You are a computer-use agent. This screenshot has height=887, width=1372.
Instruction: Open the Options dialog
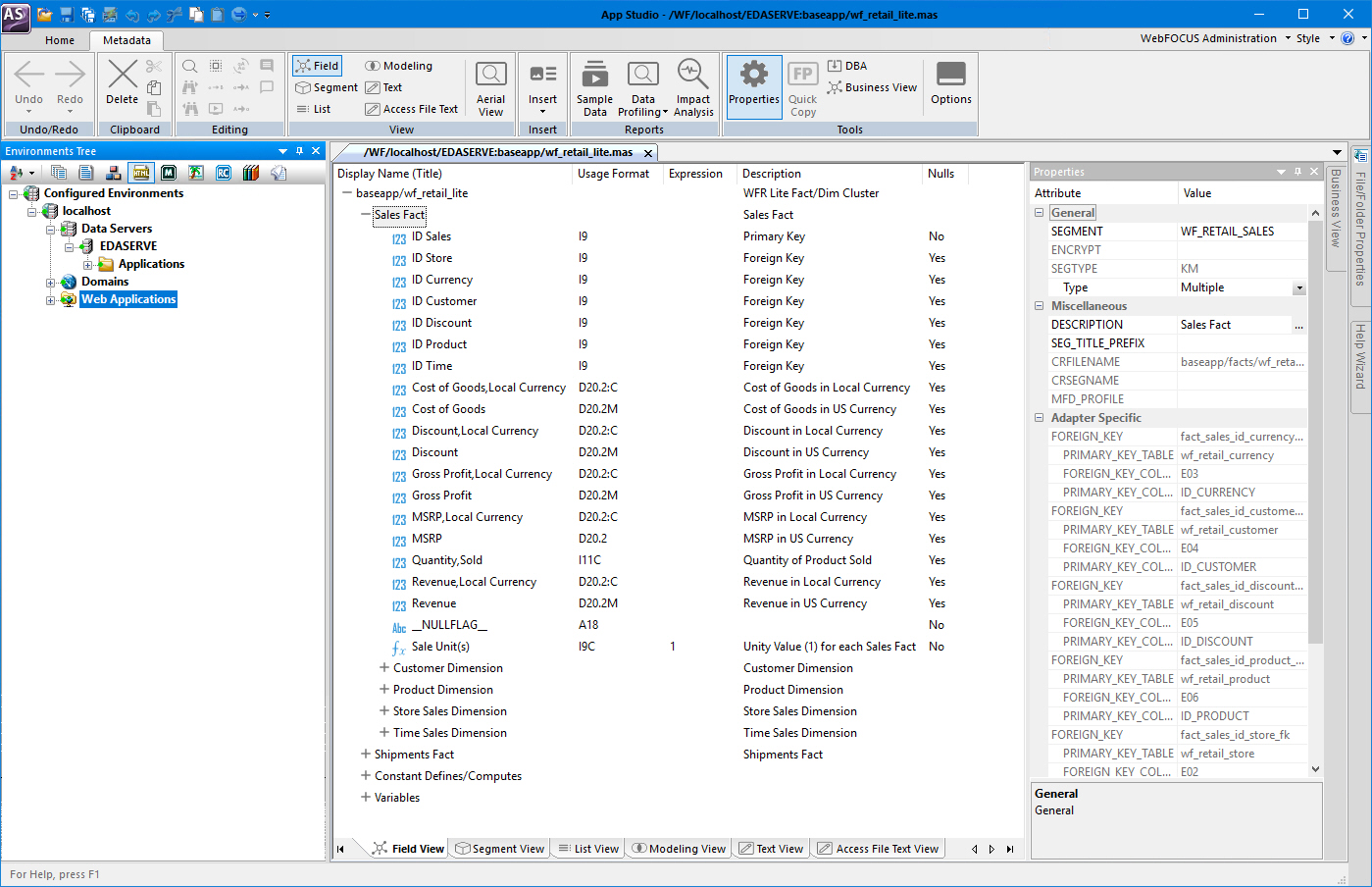[951, 84]
